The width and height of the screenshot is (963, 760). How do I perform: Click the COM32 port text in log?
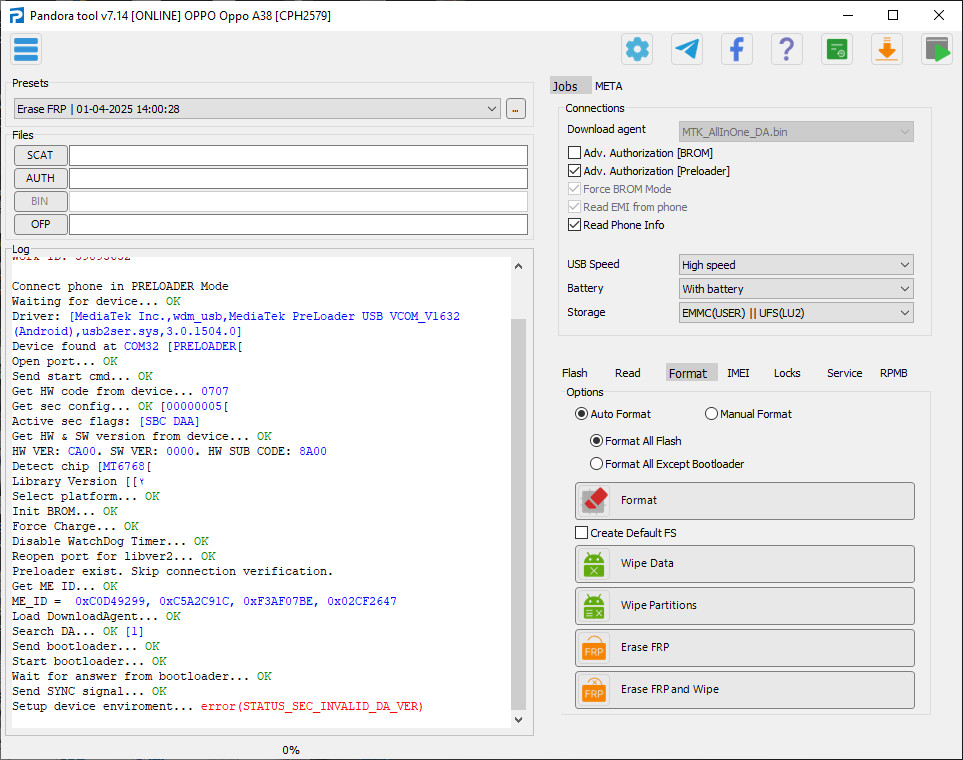pos(141,346)
